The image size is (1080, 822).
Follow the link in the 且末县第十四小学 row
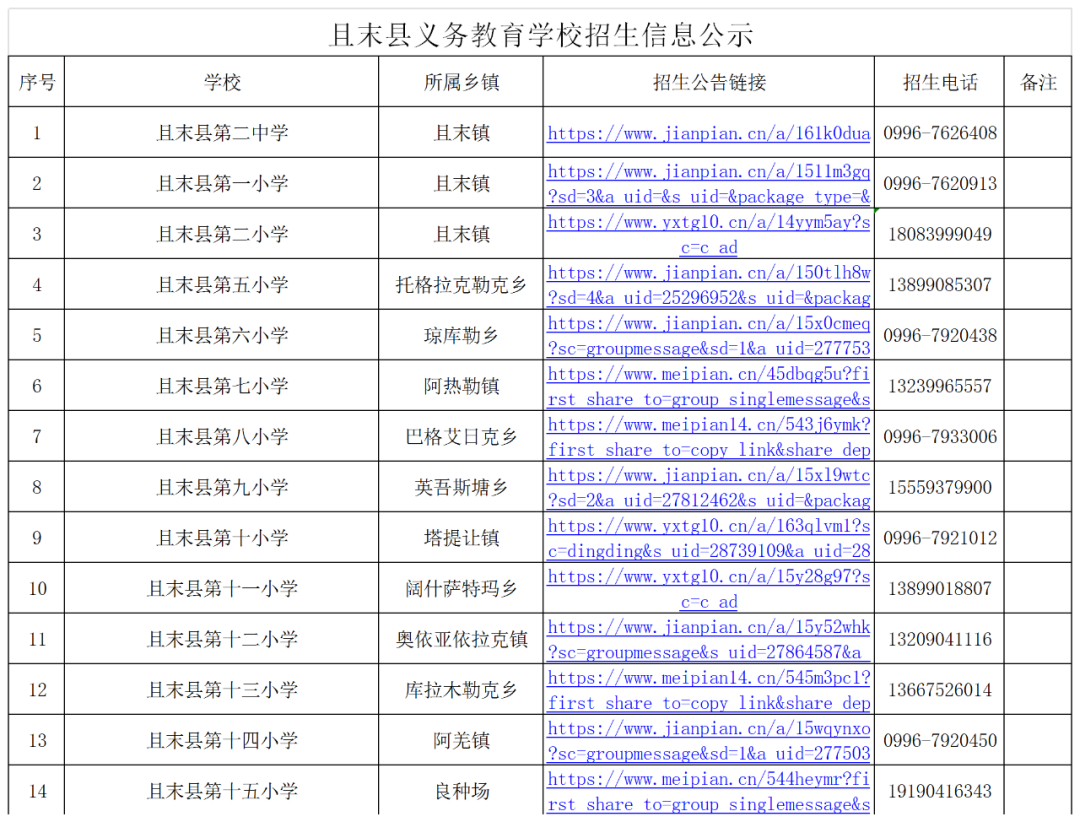point(708,730)
